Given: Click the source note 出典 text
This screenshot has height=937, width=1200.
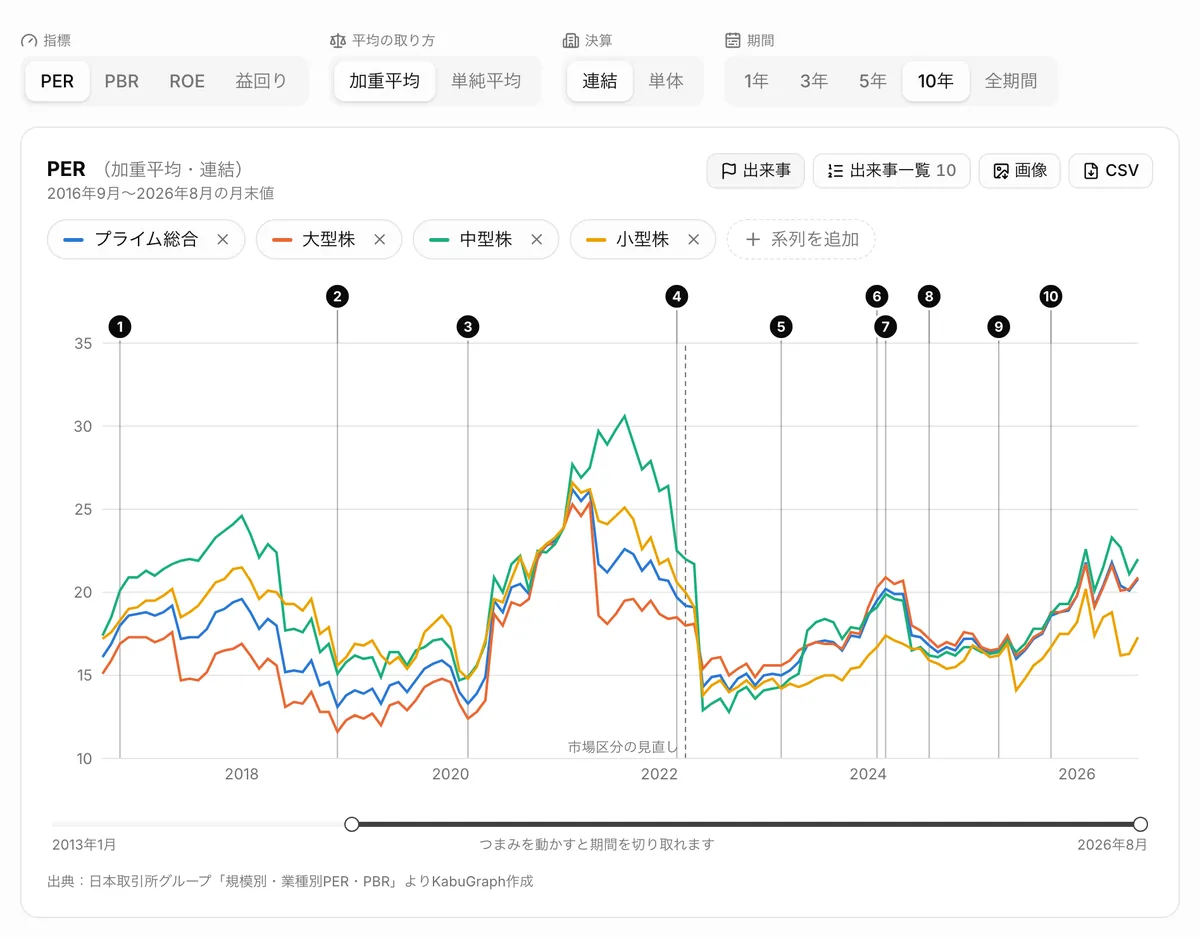Looking at the screenshot, I should [290, 881].
